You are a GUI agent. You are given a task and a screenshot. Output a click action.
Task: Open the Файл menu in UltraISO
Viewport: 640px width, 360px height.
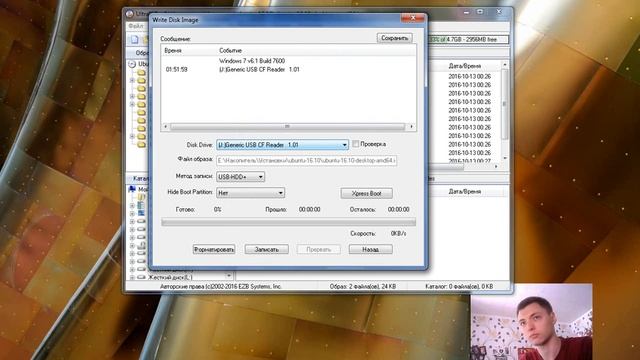(136, 26)
